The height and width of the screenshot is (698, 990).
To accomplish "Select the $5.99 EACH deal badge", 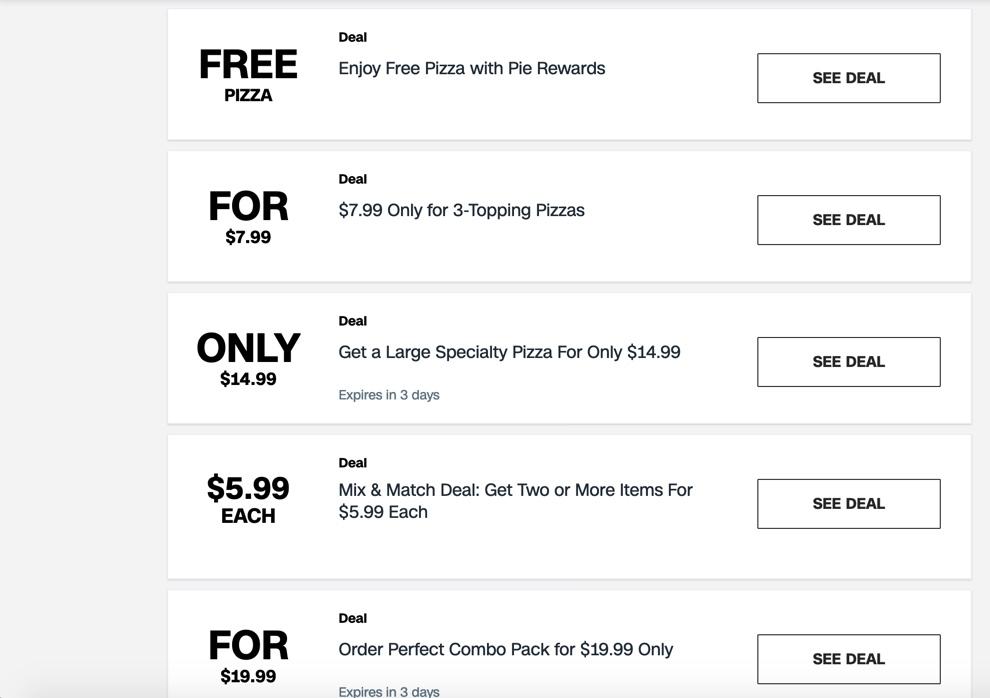I will (x=248, y=499).
